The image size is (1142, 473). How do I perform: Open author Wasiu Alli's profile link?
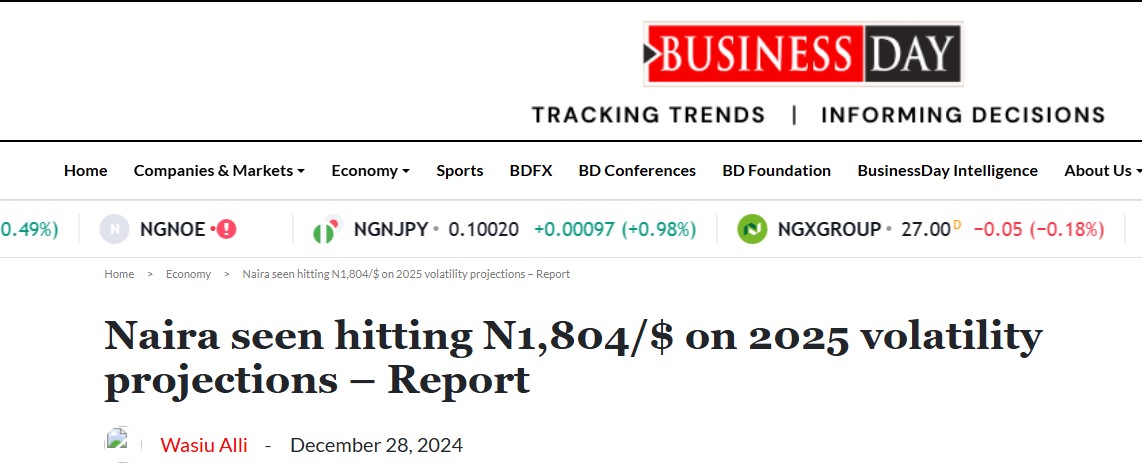tap(204, 445)
